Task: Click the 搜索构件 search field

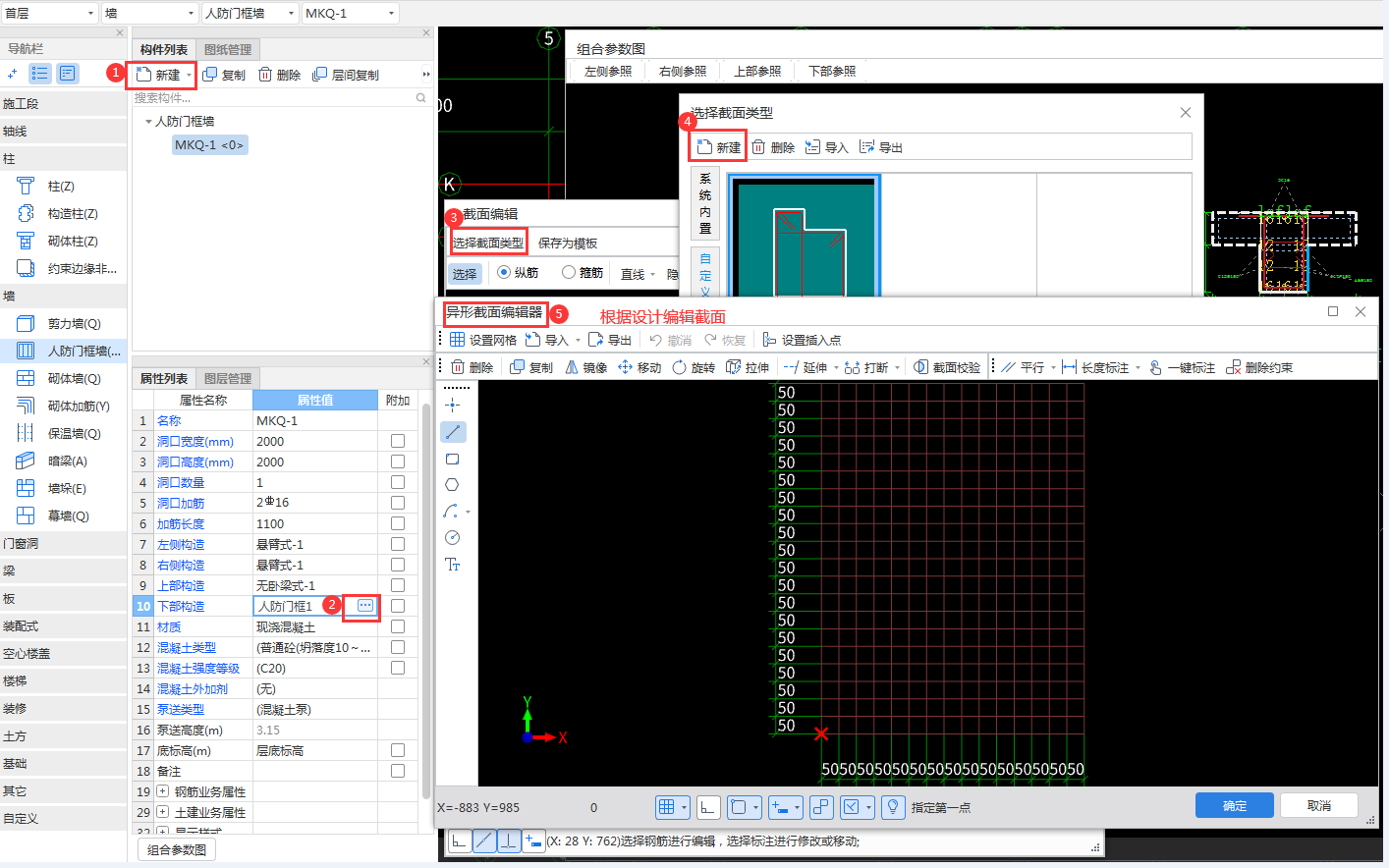Action: pos(281,98)
